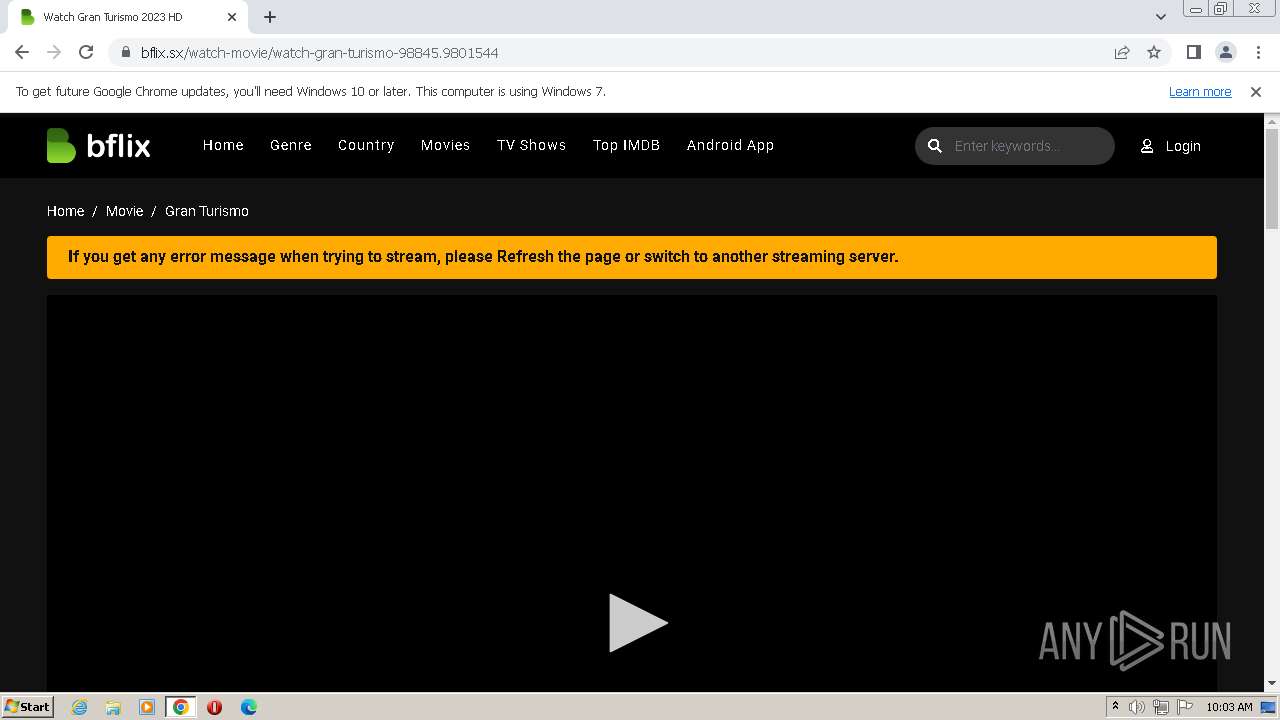Click the forward navigation arrow
The width and height of the screenshot is (1280, 720).
pos(54,52)
